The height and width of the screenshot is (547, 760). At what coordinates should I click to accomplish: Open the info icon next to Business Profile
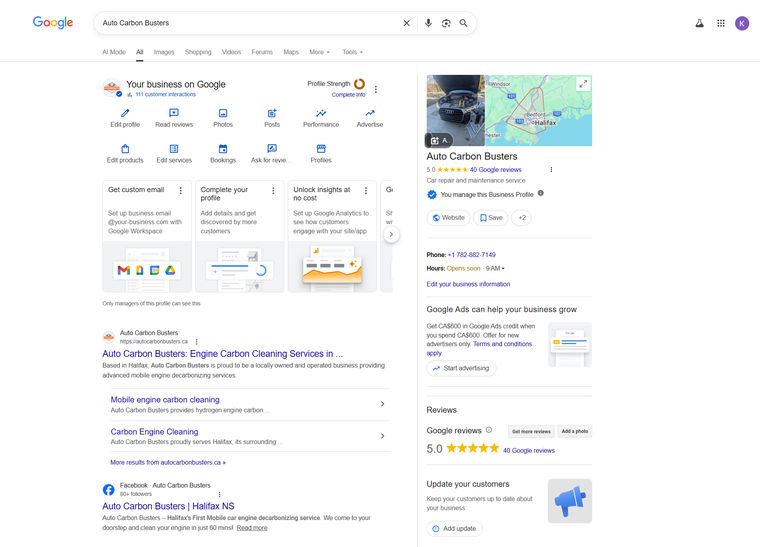[540, 193]
